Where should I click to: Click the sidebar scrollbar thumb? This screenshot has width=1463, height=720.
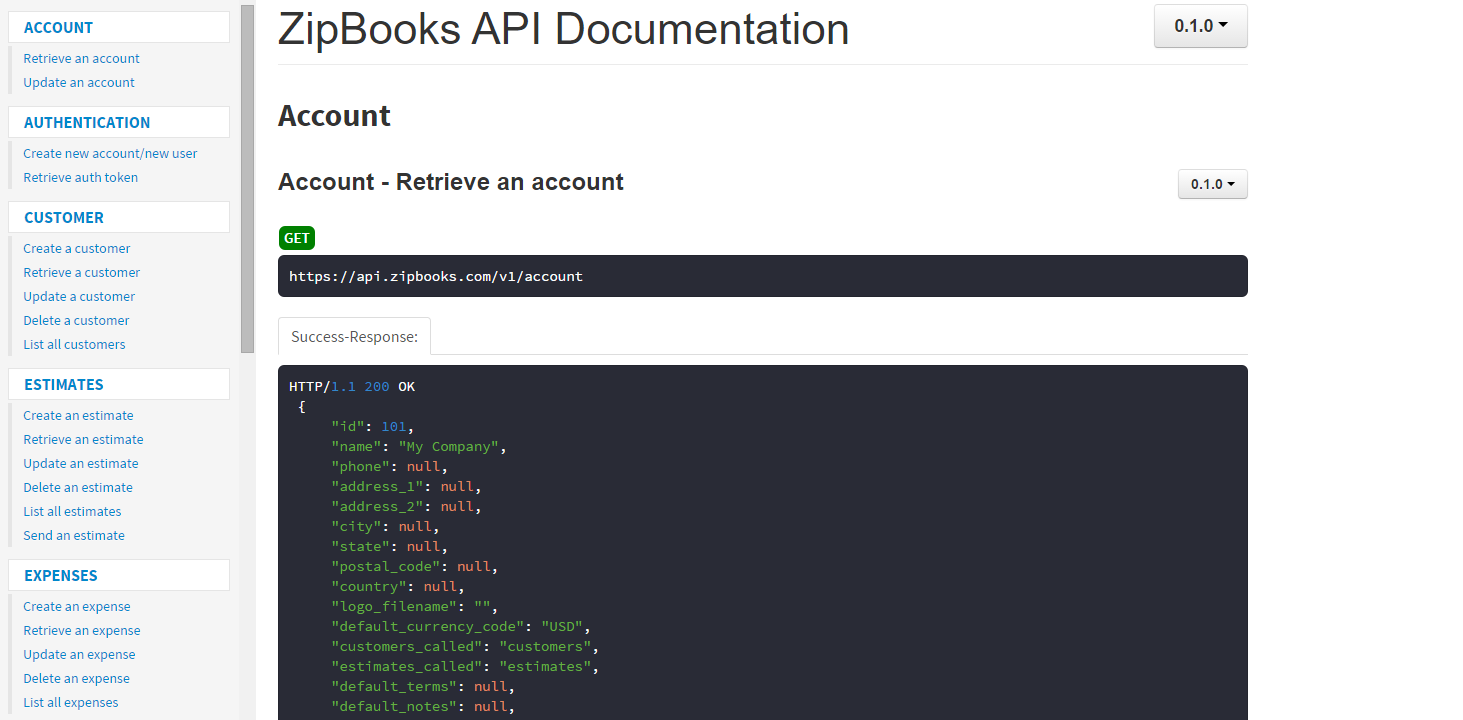tap(244, 175)
